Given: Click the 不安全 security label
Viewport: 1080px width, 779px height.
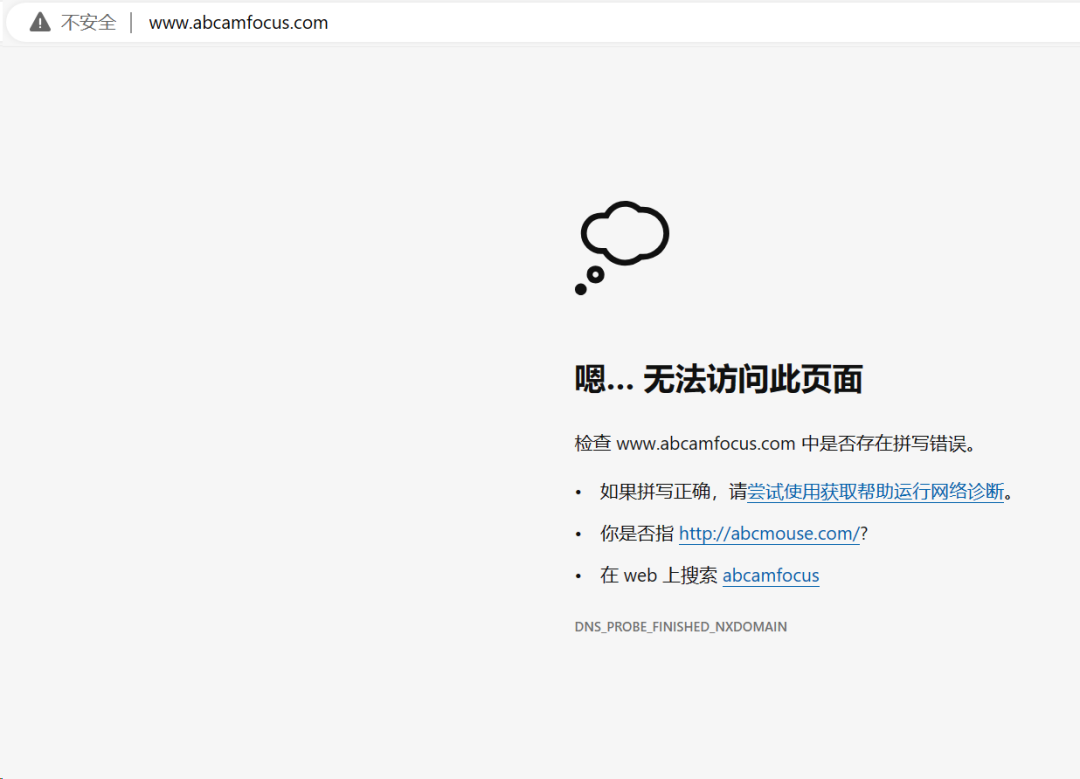Looking at the screenshot, I should point(88,23).
